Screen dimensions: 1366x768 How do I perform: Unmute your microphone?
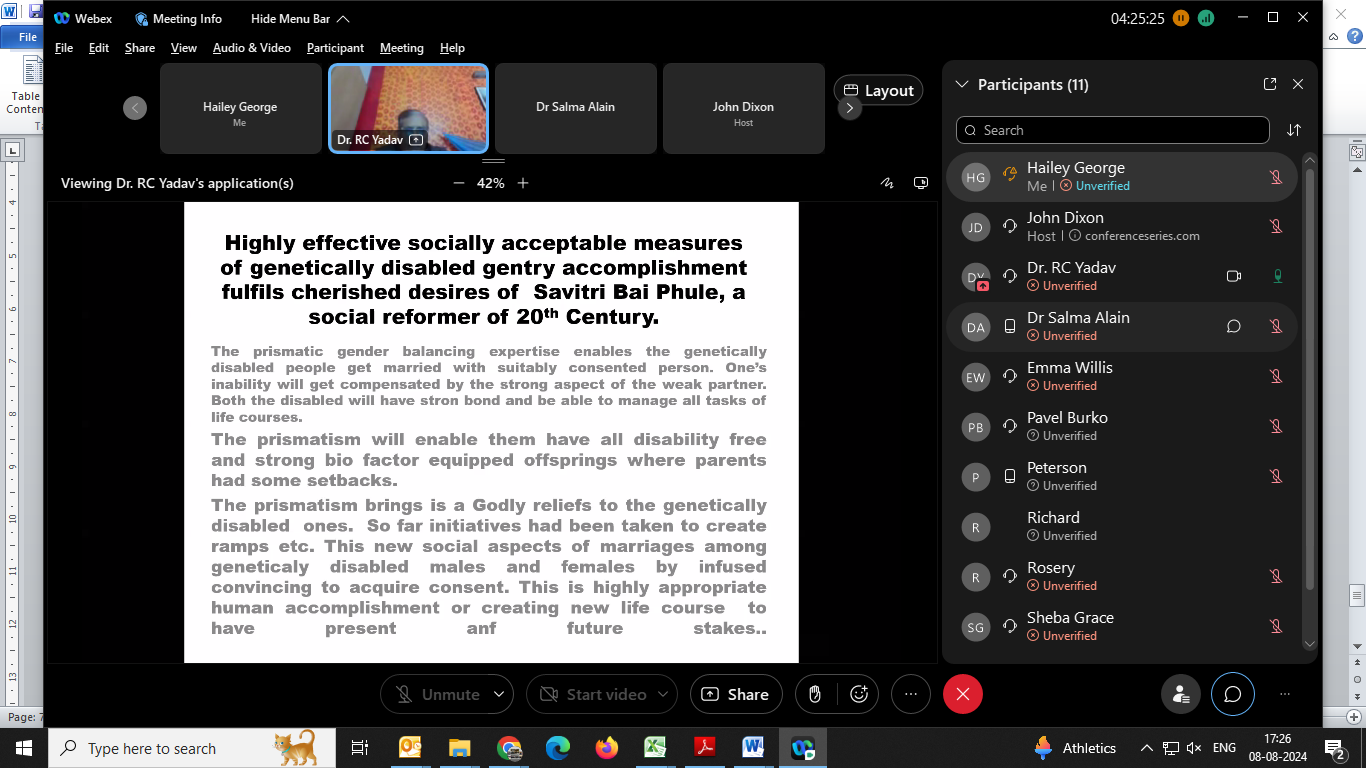point(438,694)
